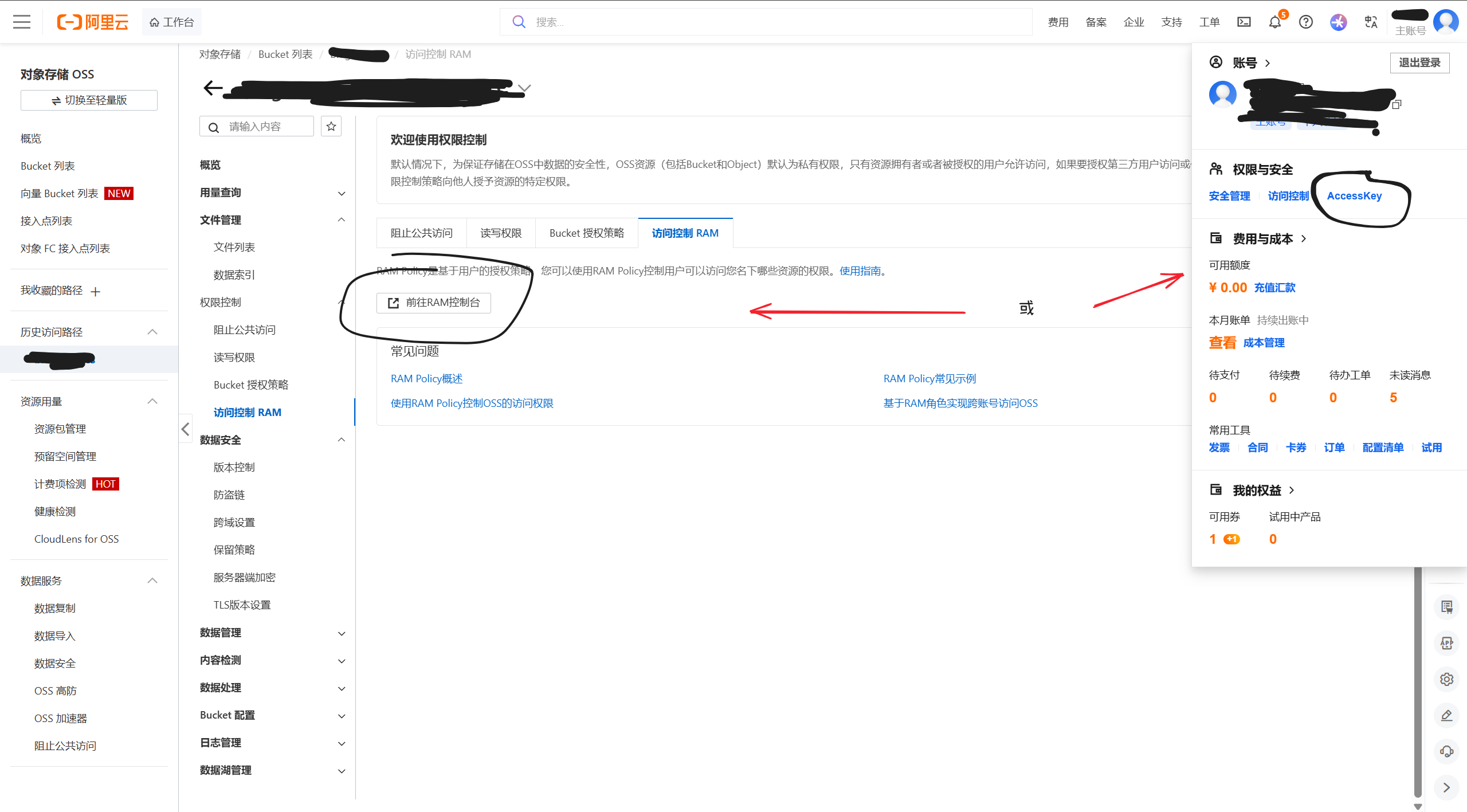Click the notification bell icon
Image resolution: width=1467 pixels, height=812 pixels.
[x=1274, y=22]
